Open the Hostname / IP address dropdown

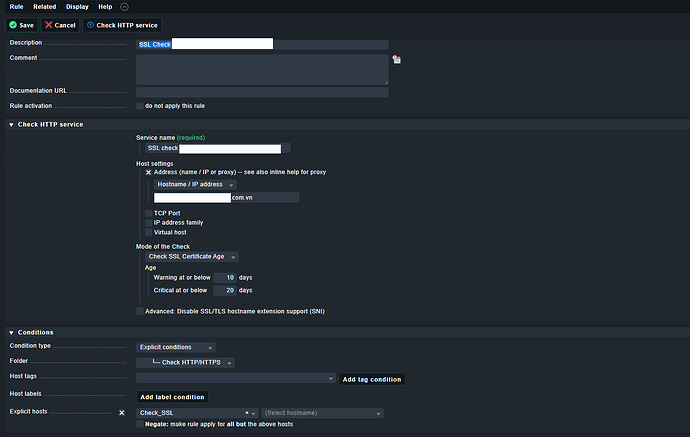click(195, 185)
